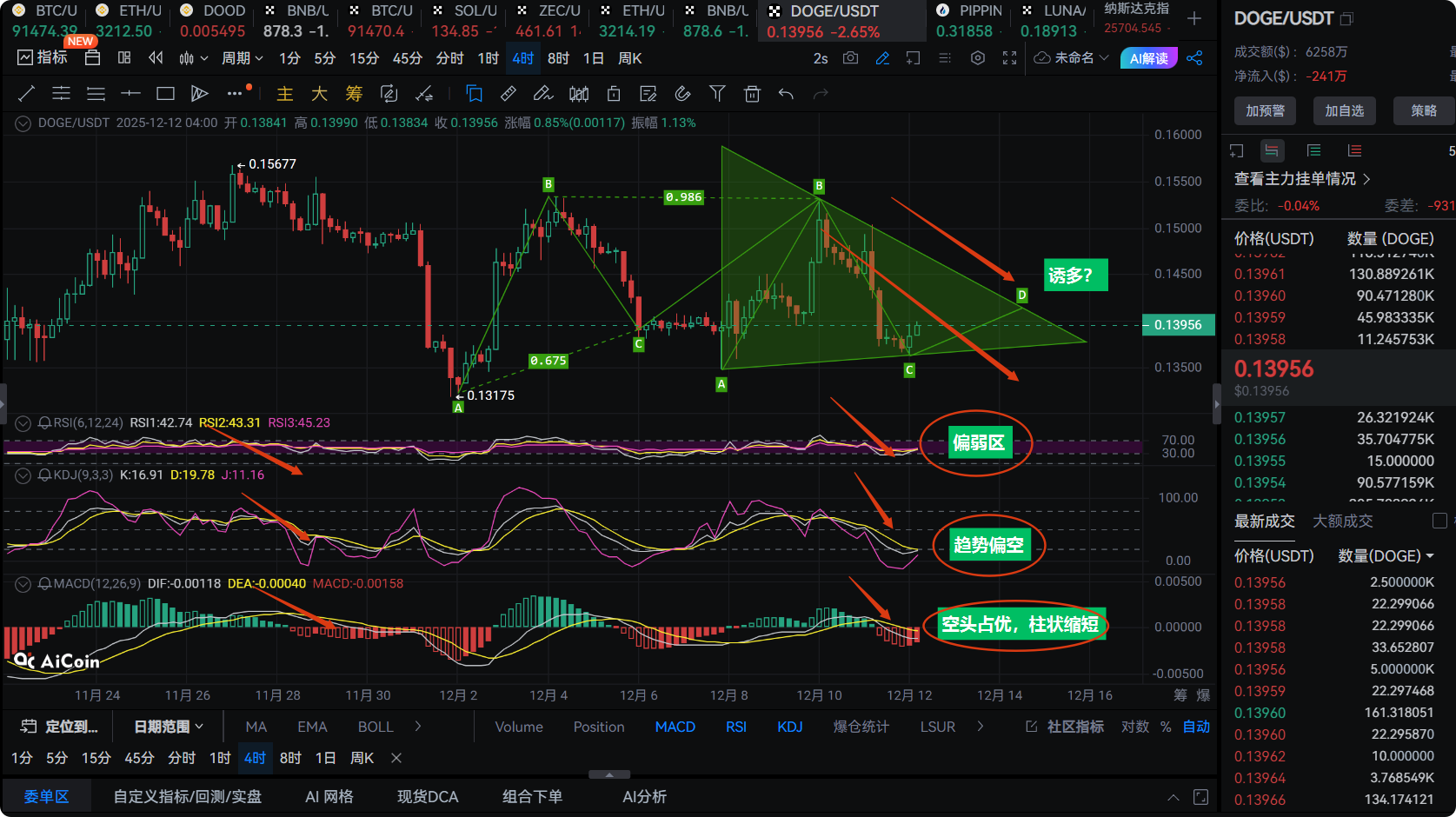Click the trash icon to delete drawings
The width and height of the screenshot is (1456, 817).
click(752, 94)
